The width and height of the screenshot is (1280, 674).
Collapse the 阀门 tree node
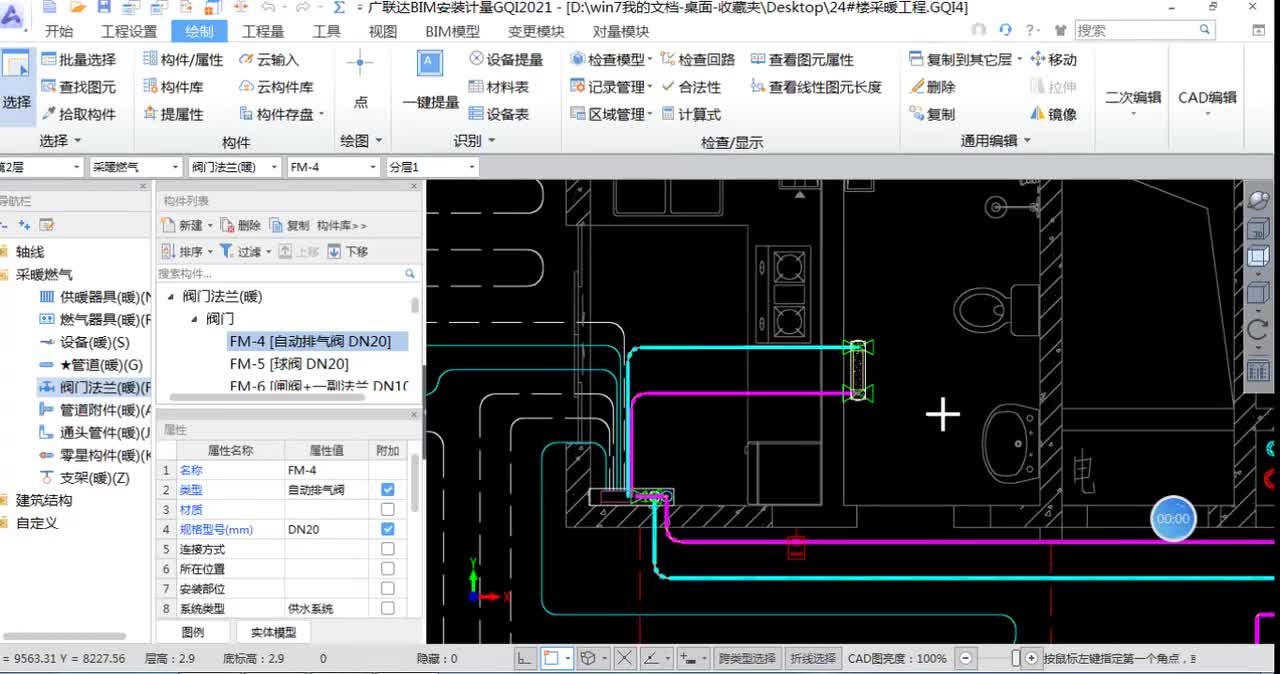point(195,319)
